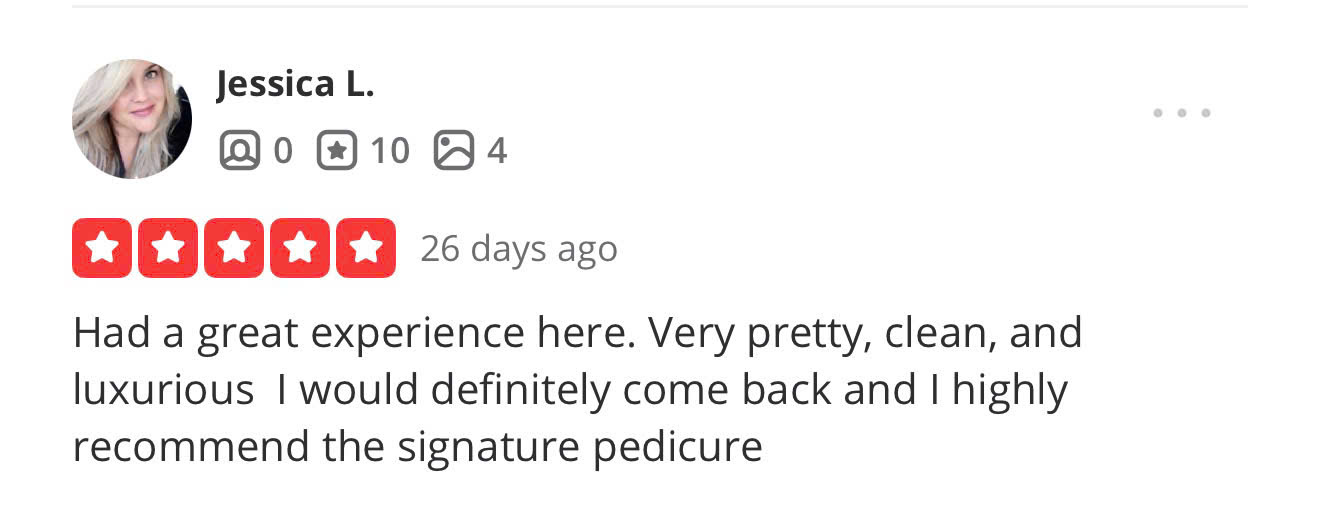Open the three-dot more options menu
This screenshot has width=1320, height=520.
1181,113
